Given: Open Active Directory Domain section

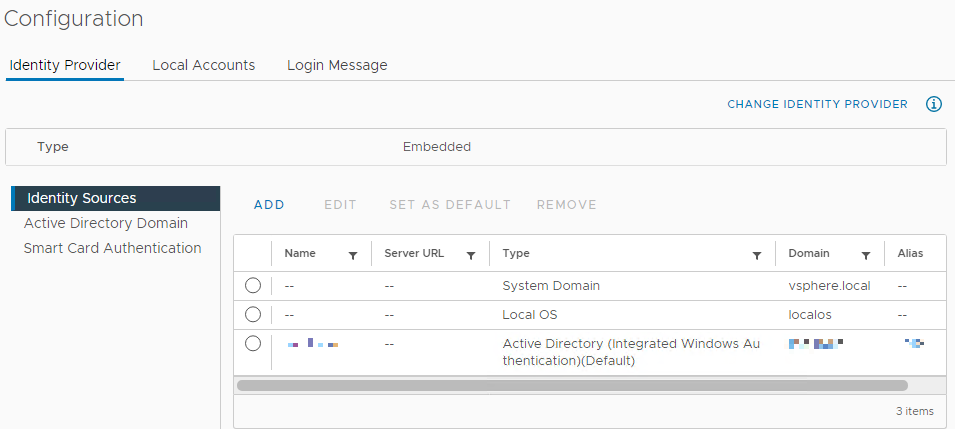Looking at the screenshot, I should click(106, 224).
